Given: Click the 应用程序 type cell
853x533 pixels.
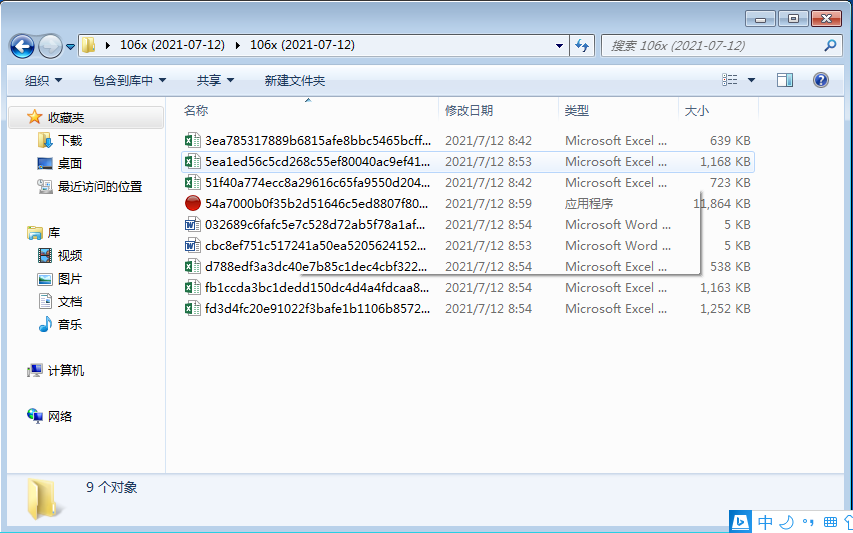Looking at the screenshot, I should point(589,204).
